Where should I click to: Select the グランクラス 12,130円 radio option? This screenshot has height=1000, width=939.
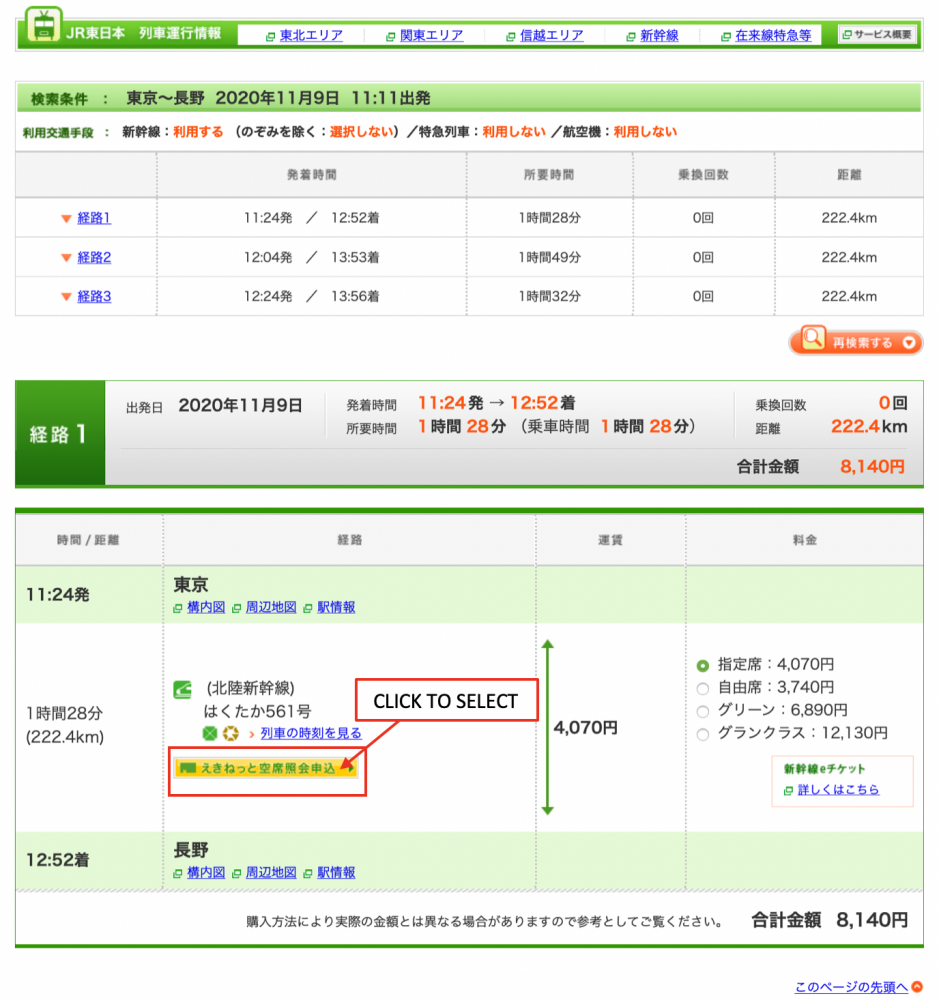[703, 734]
